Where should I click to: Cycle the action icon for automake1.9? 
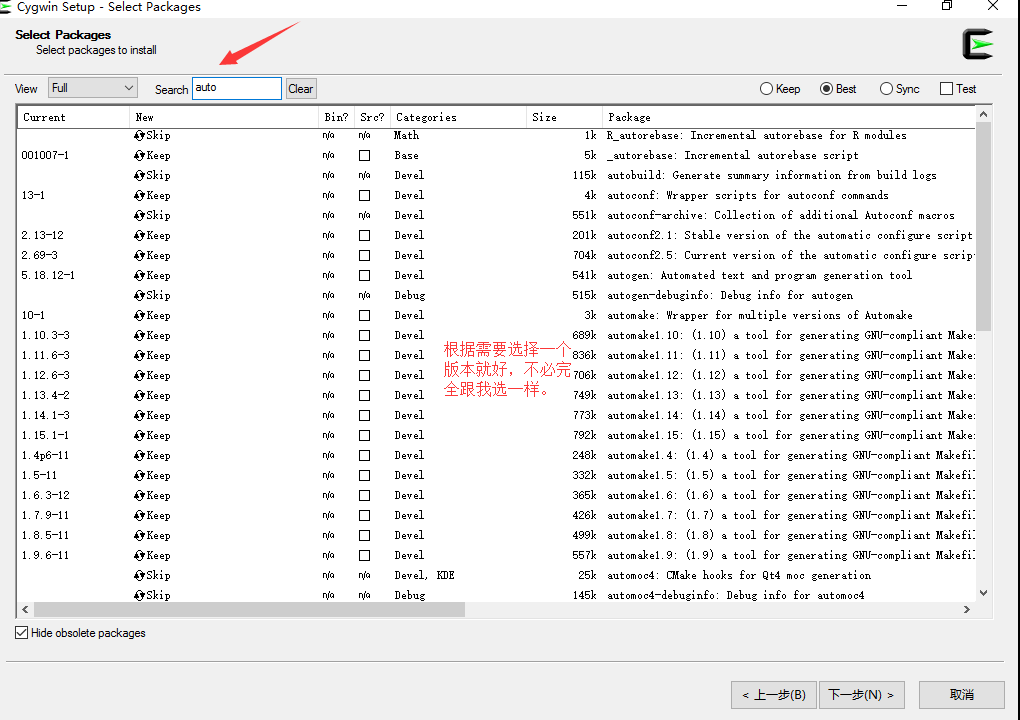[139, 555]
